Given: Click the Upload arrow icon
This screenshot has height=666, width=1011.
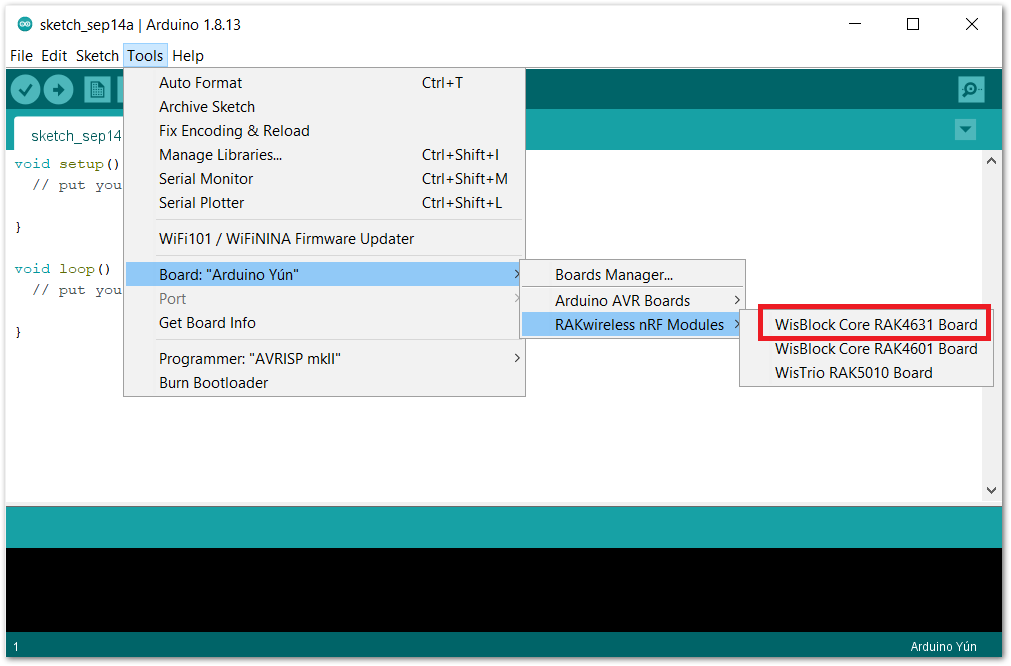Looking at the screenshot, I should (x=59, y=90).
